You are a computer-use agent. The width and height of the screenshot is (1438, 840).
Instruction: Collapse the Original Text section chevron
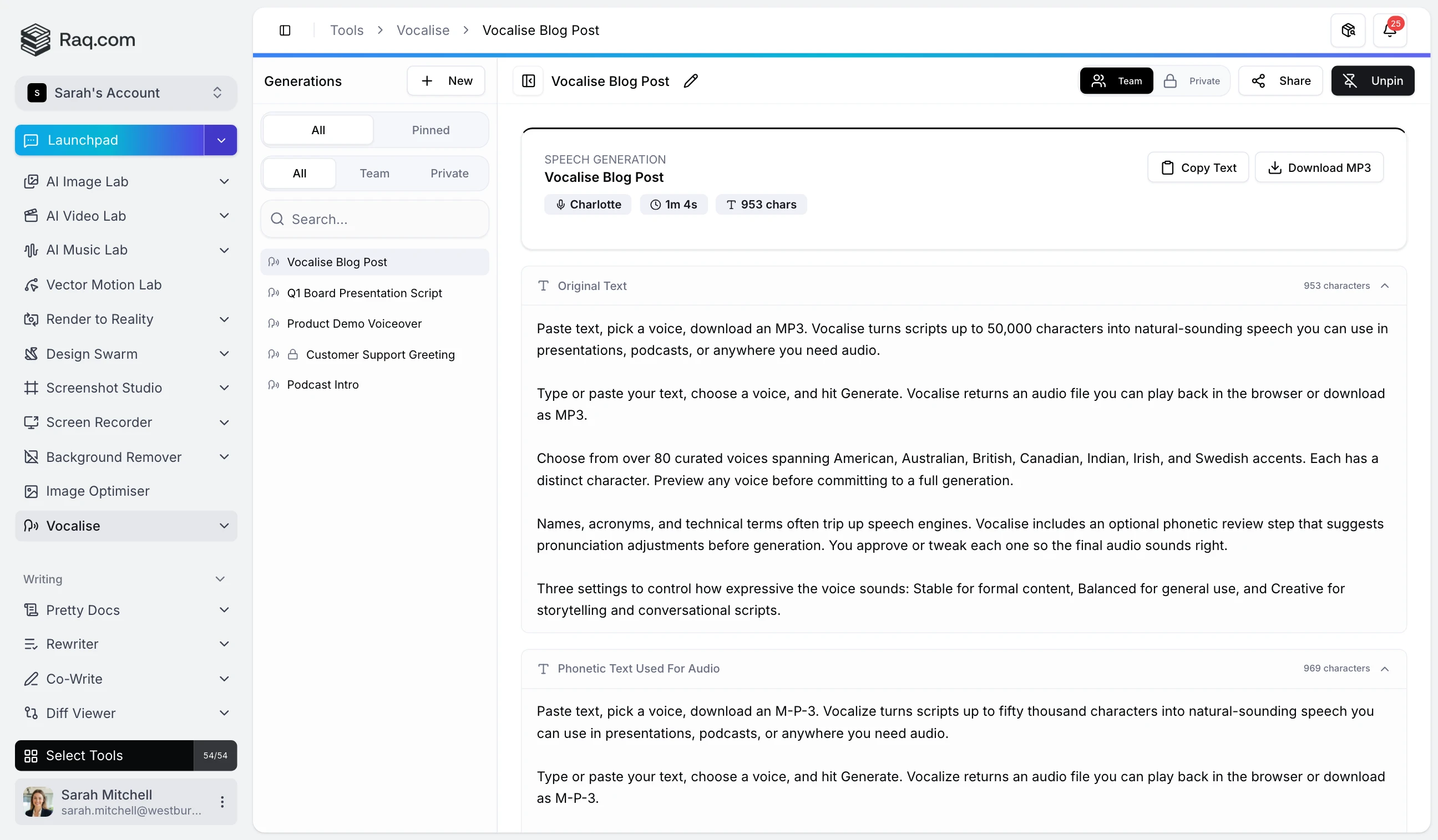pos(1385,286)
